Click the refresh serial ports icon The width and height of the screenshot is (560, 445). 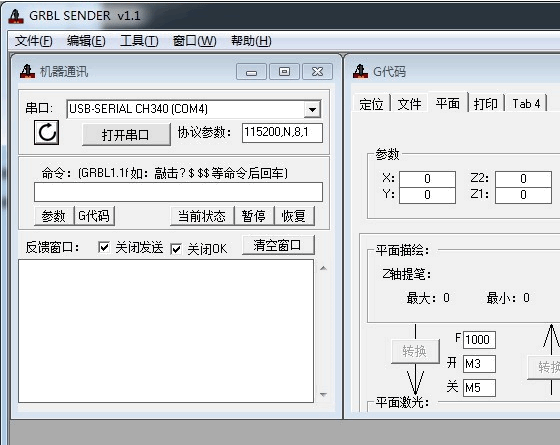(x=46, y=132)
